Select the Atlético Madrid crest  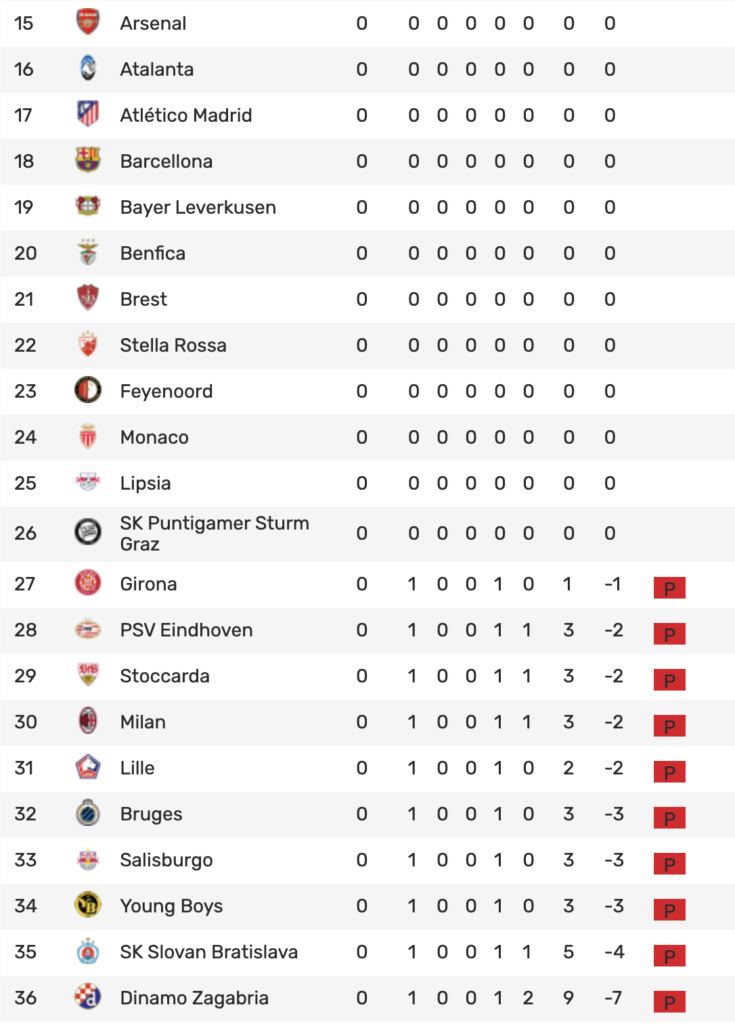(88, 114)
